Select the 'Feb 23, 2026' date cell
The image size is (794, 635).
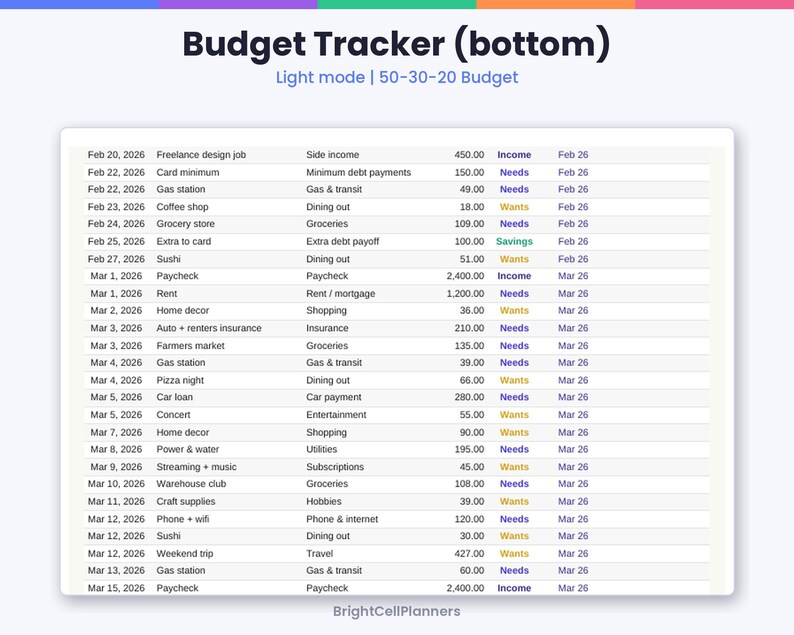[x=116, y=207]
